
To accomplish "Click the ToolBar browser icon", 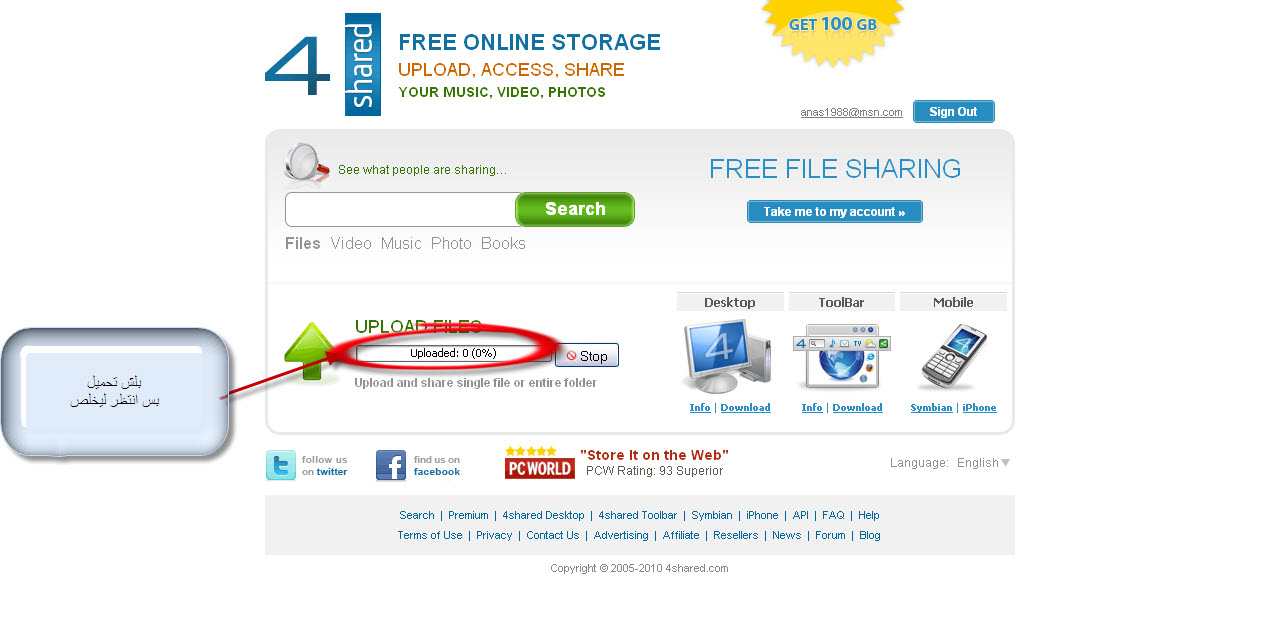I will (x=842, y=356).
